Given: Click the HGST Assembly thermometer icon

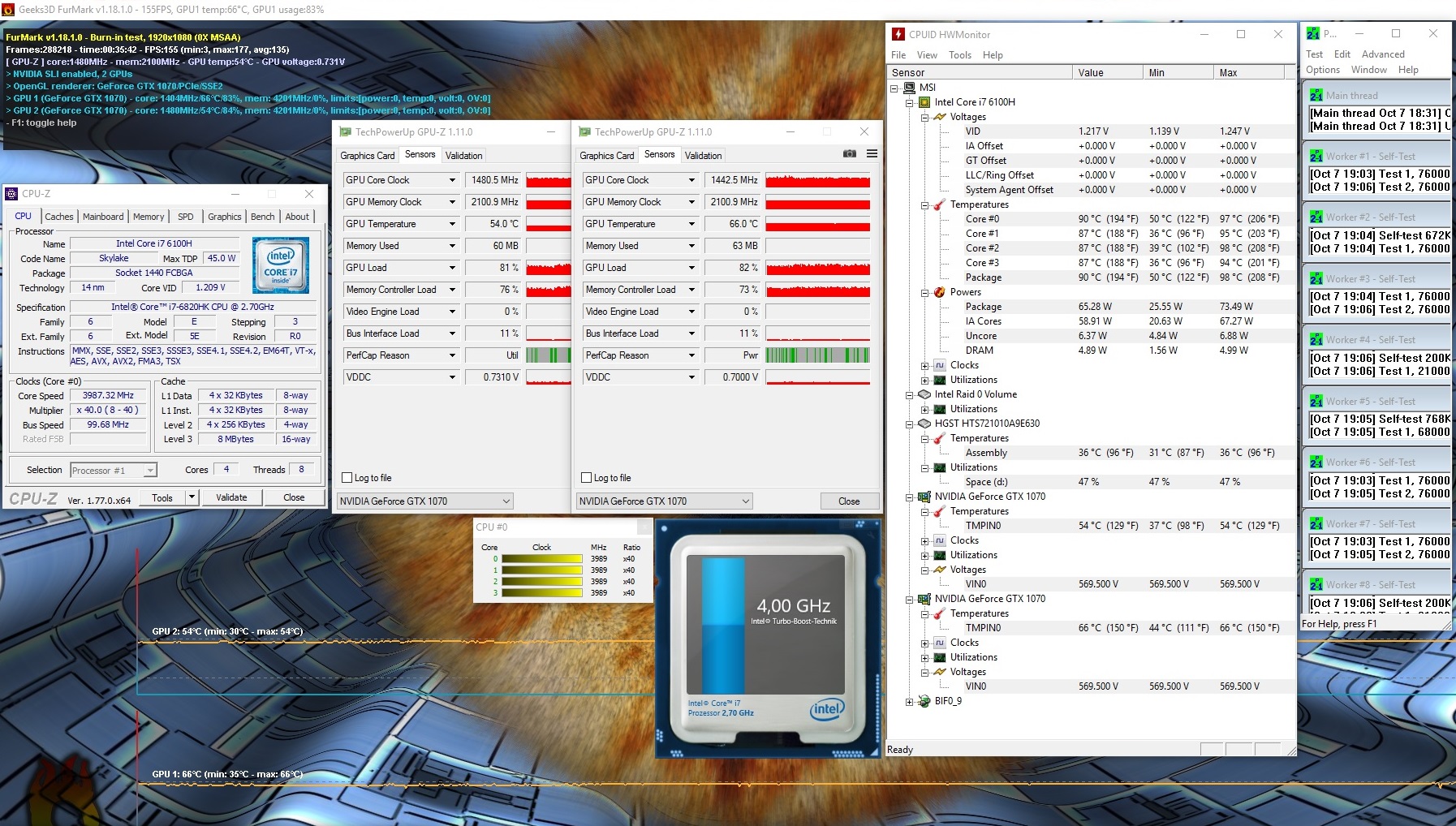Looking at the screenshot, I should coord(939,438).
